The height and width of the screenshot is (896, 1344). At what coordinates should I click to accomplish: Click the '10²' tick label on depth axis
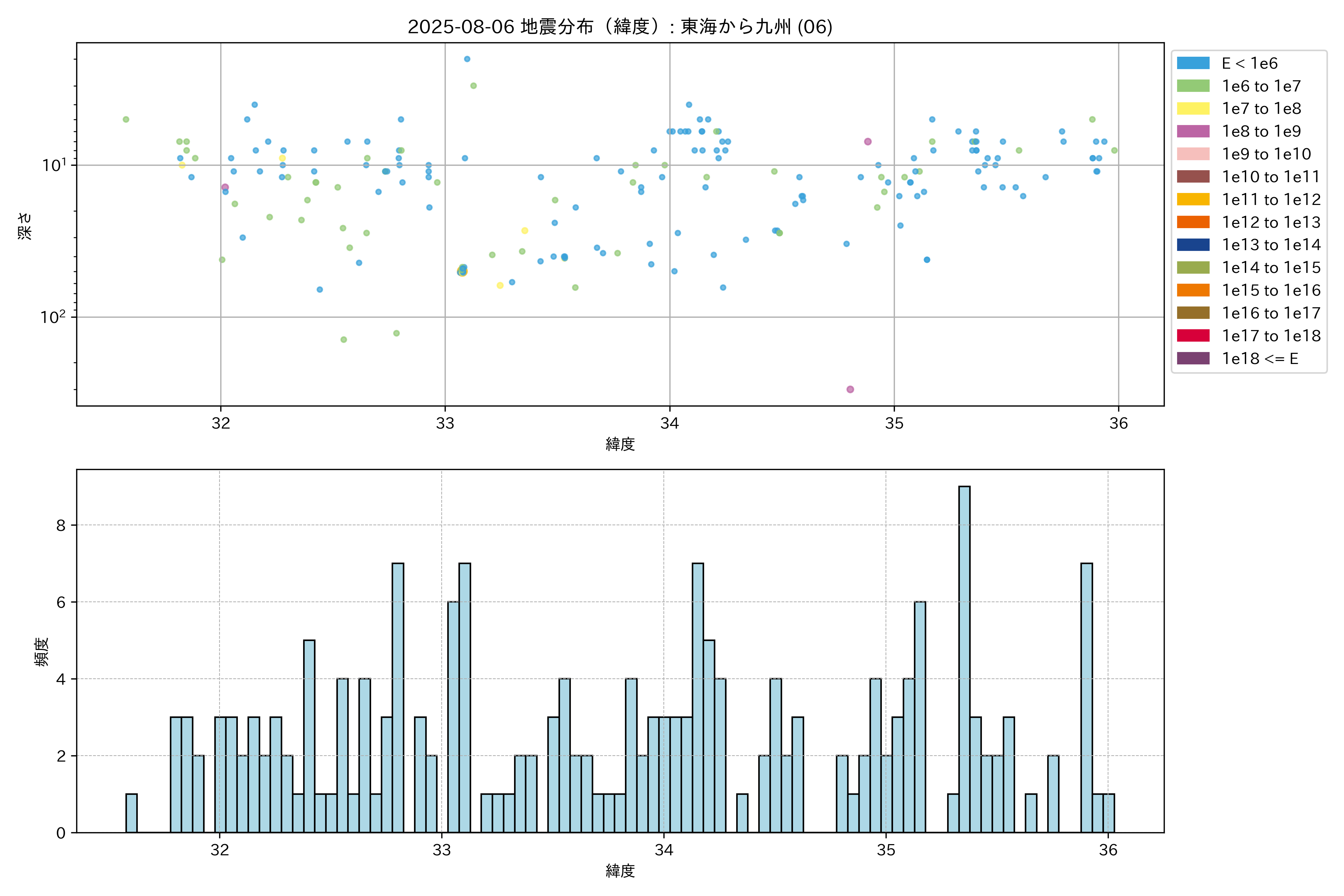tap(53, 317)
